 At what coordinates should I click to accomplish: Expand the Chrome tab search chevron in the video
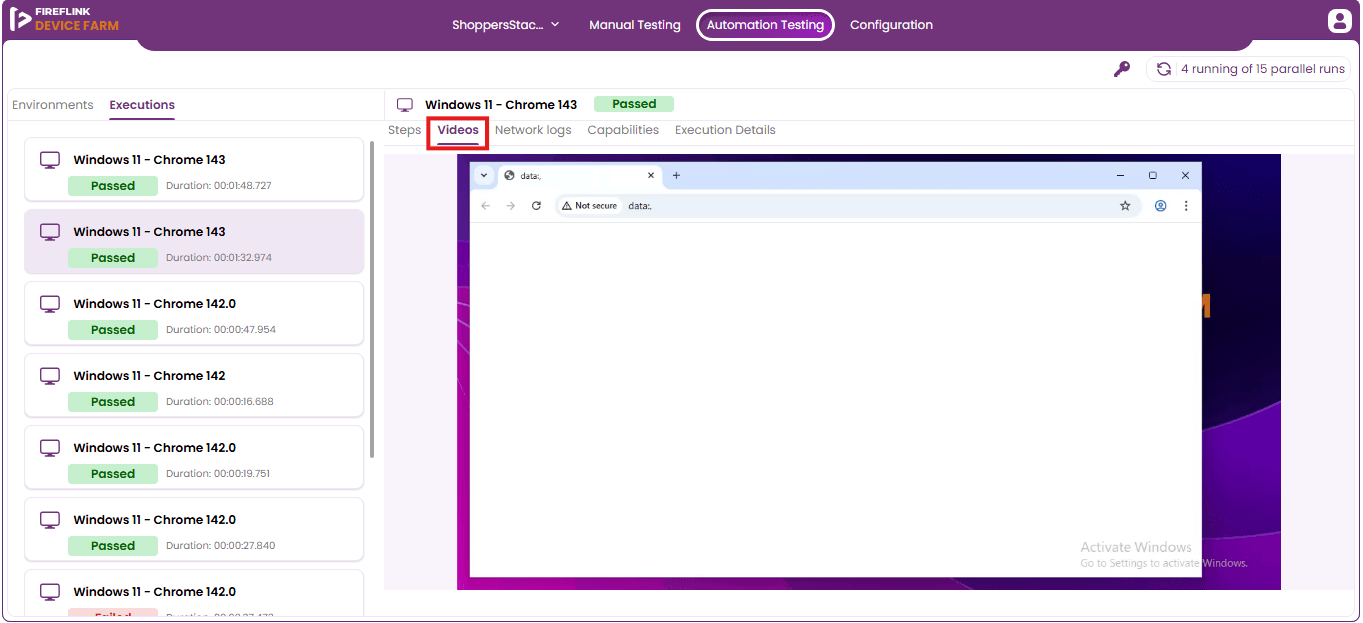[x=484, y=175]
